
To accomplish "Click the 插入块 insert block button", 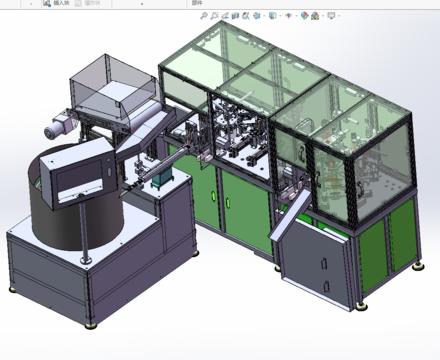I will click(x=56, y=3).
